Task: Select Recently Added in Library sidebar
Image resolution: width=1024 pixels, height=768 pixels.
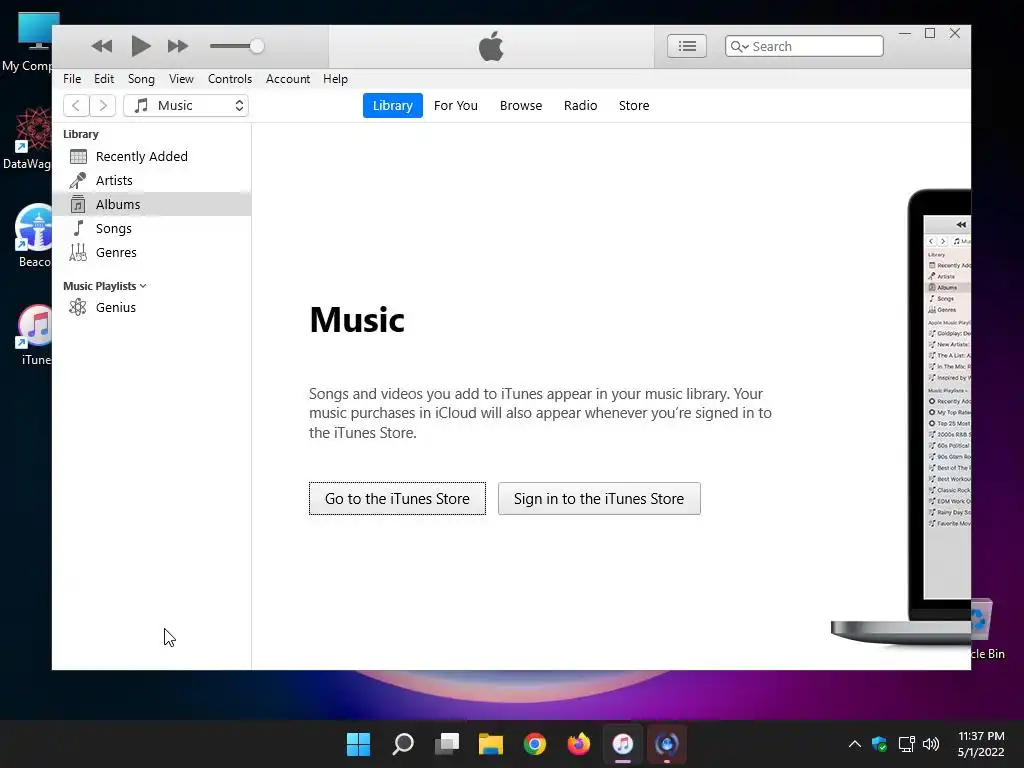Action: (142, 156)
